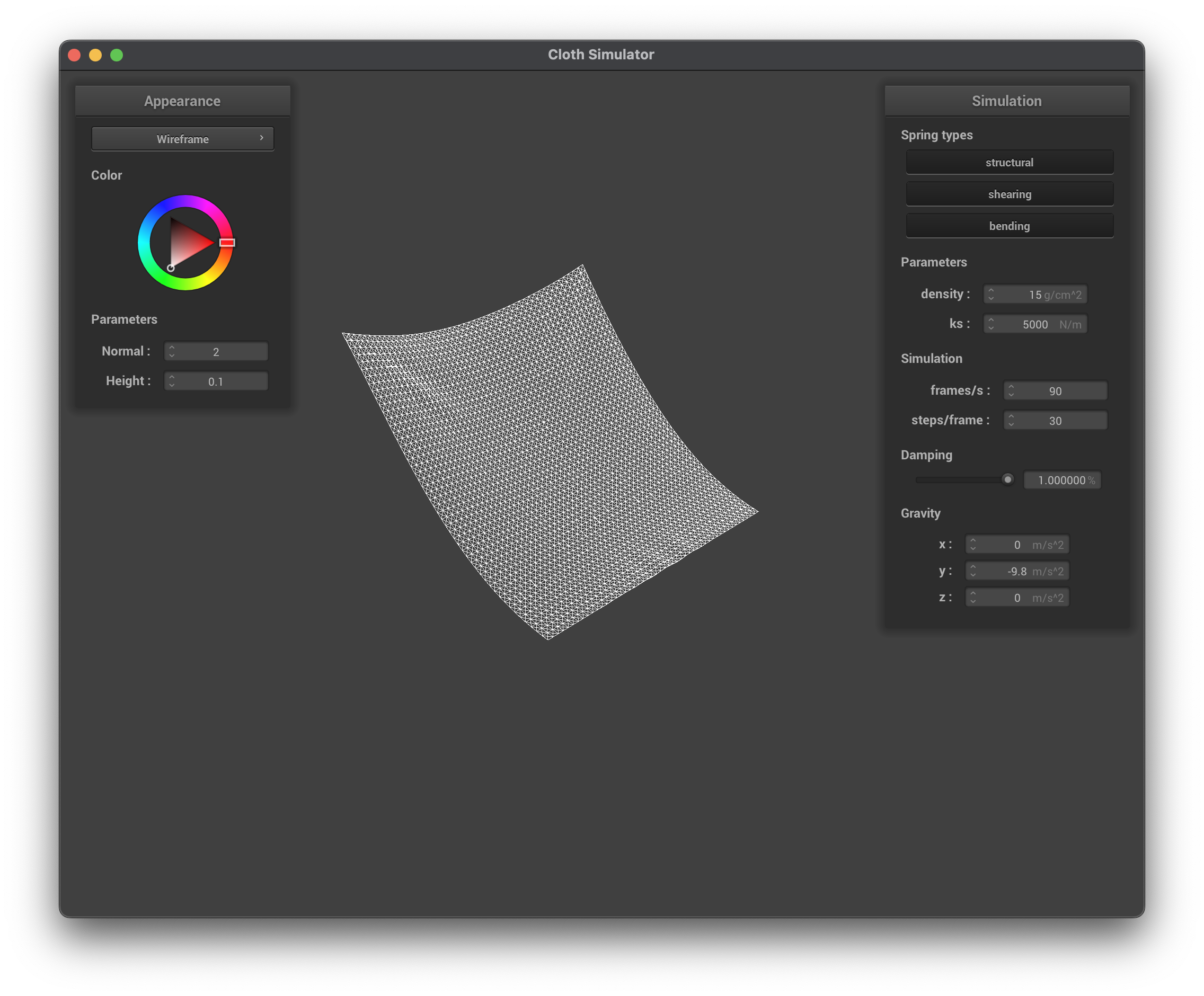Viewport: 1204px width, 996px height.
Task: Toggle the bending spring type button
Action: coord(1009,226)
